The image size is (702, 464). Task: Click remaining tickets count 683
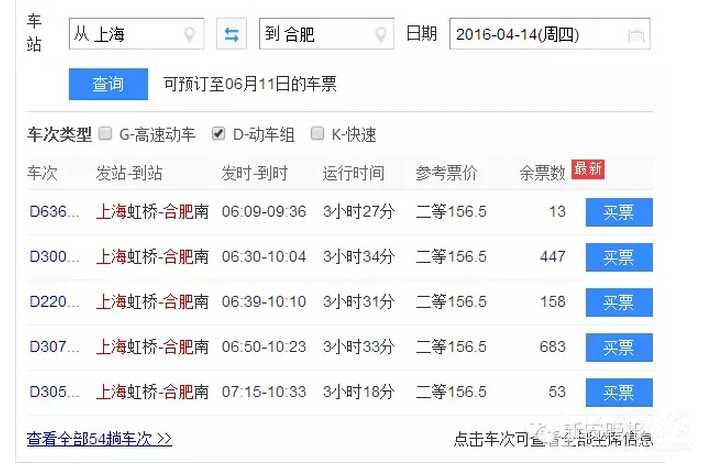coord(552,347)
